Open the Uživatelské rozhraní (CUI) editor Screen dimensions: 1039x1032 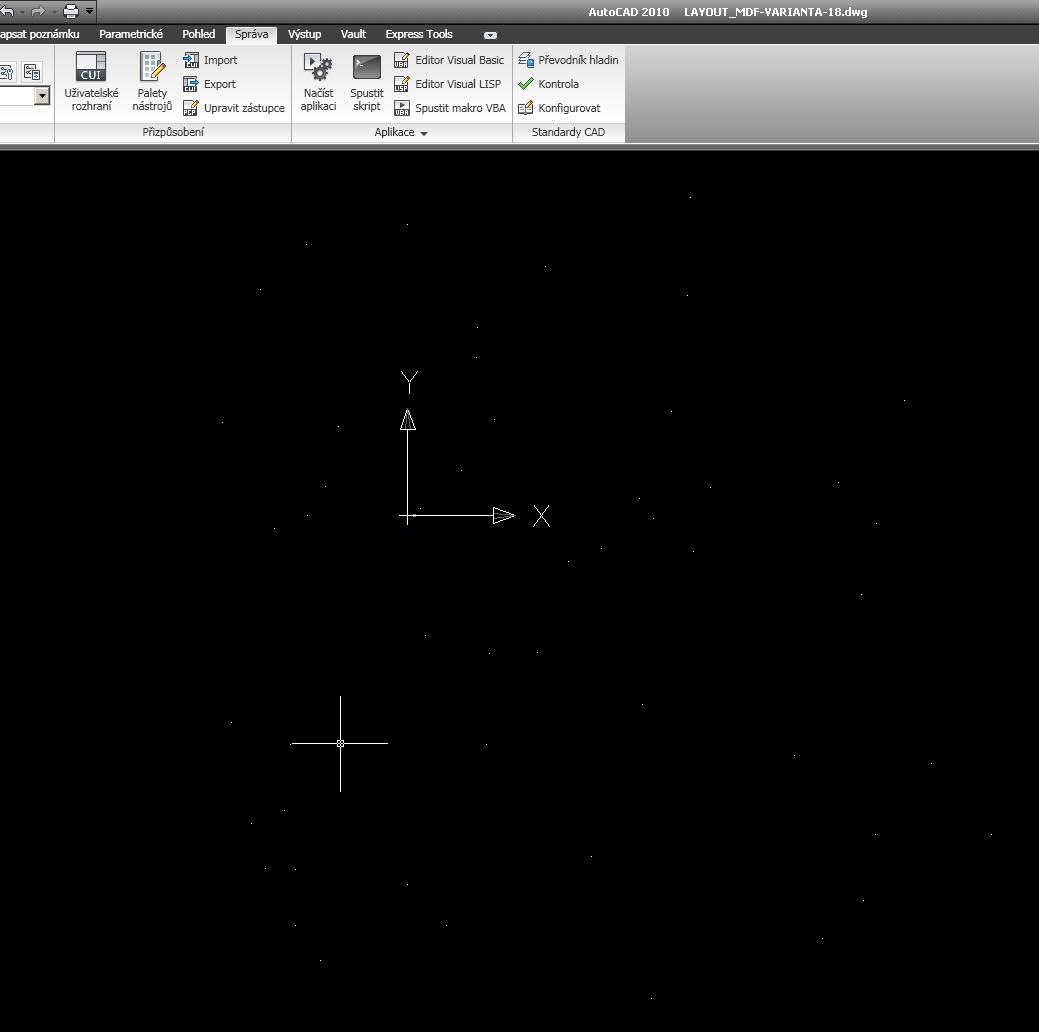[91, 68]
